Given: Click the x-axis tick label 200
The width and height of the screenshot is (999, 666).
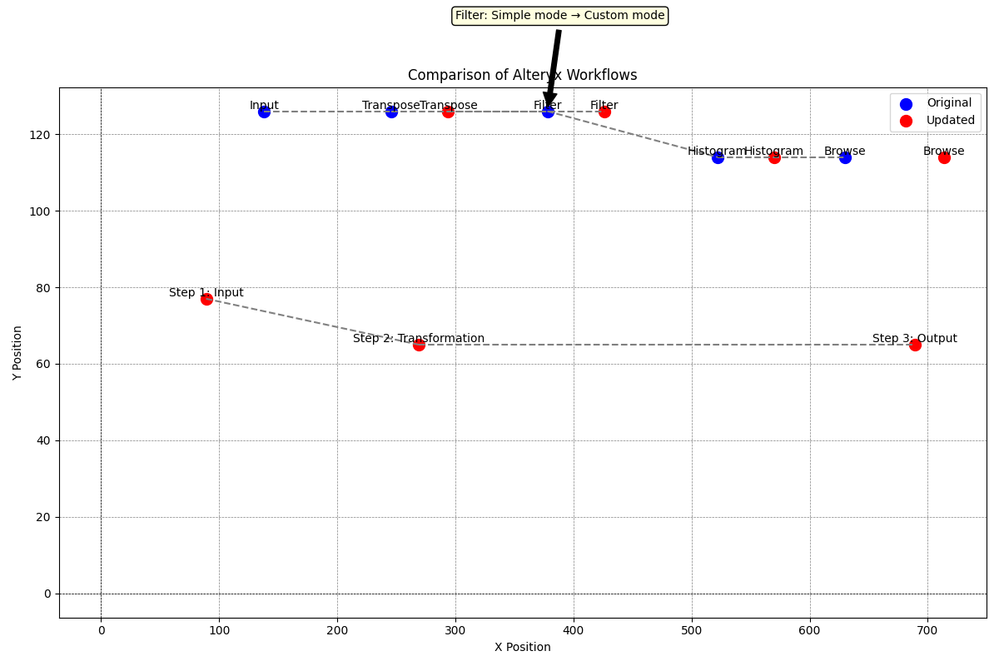Looking at the screenshot, I should pyautogui.click(x=338, y=630).
